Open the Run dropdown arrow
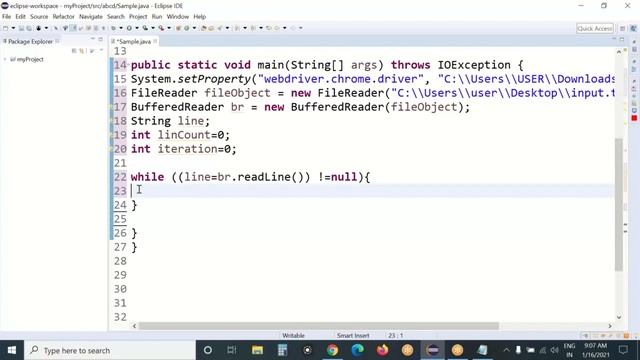Screen dimensions: 640x360 [137, 28]
